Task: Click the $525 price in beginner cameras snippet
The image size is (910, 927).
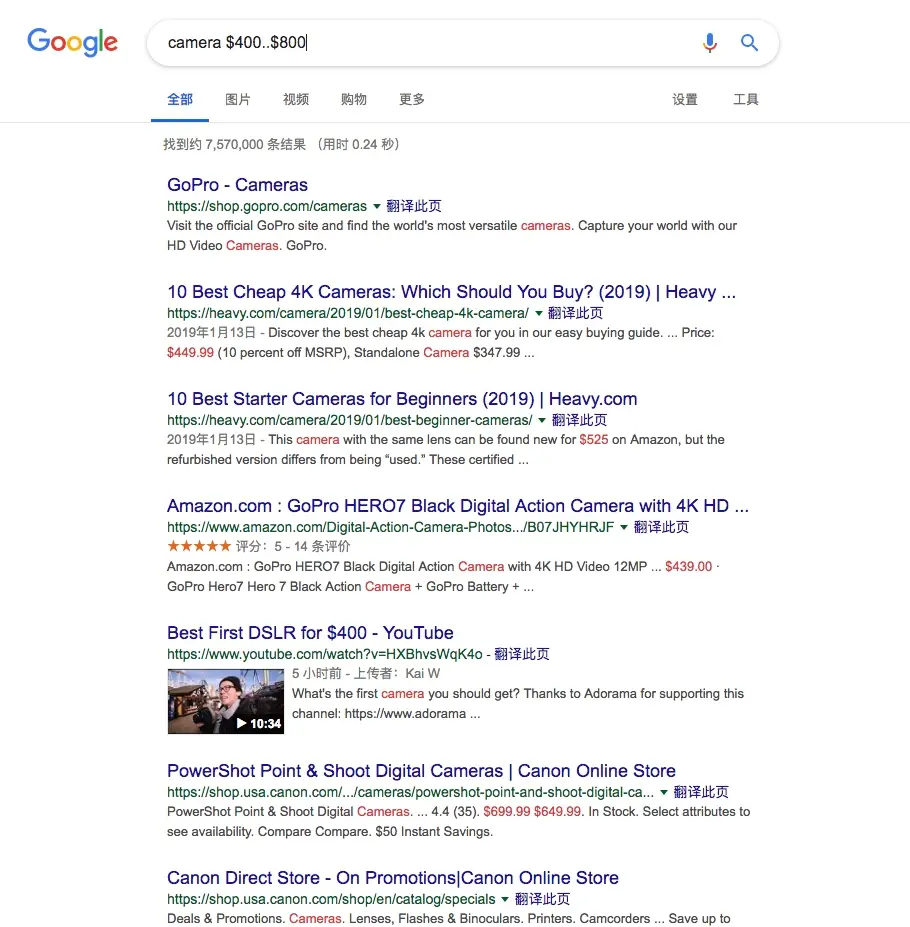Action: [594, 439]
